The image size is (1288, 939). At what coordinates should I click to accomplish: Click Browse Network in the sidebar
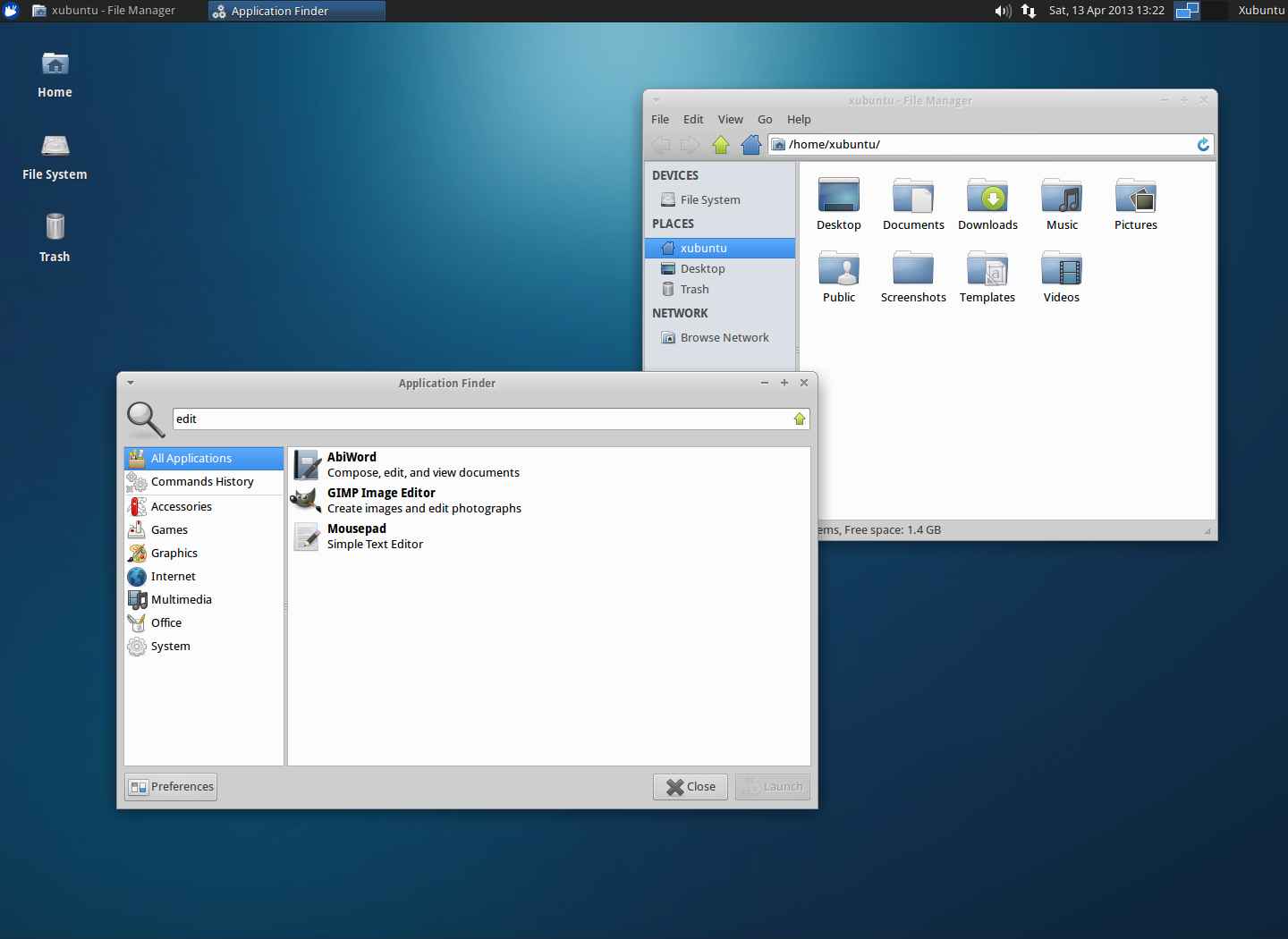[724, 337]
